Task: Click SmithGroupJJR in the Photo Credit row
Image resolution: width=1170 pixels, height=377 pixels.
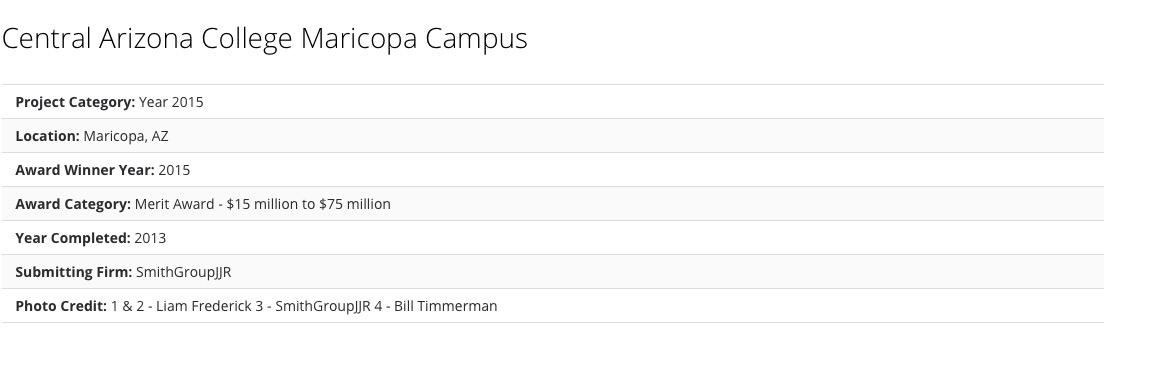Action: tap(323, 306)
